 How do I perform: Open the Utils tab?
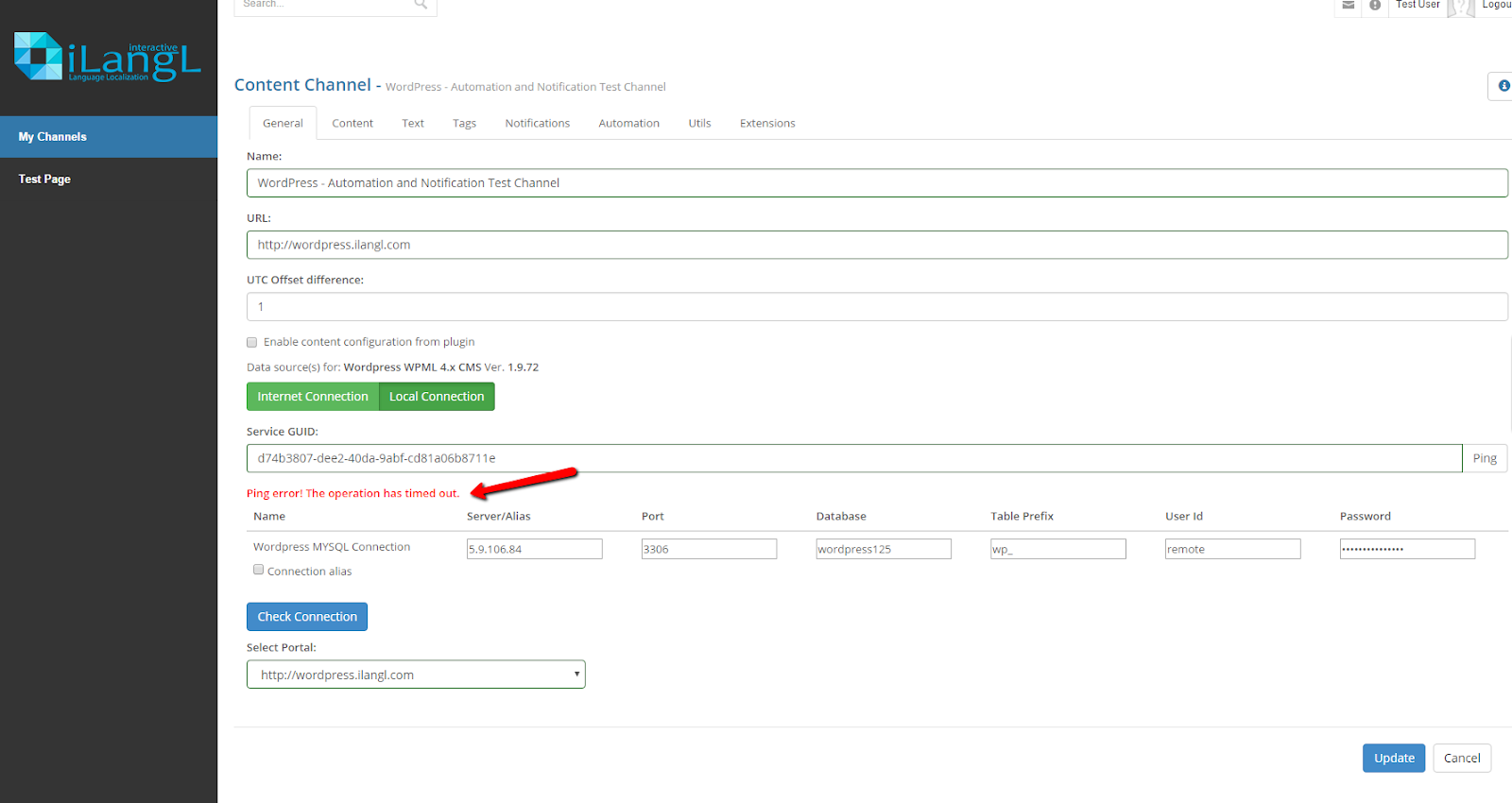coord(699,123)
